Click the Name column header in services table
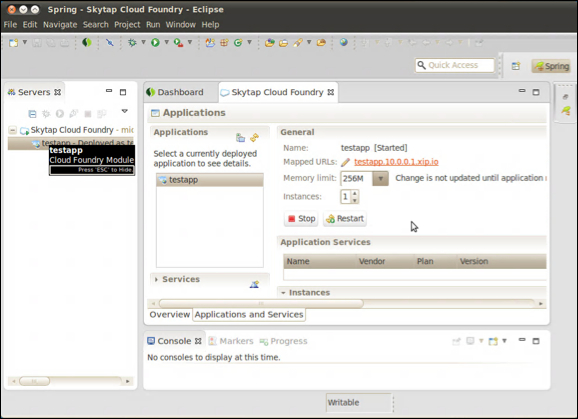Viewport: 578px width, 419px height. click(x=320, y=262)
